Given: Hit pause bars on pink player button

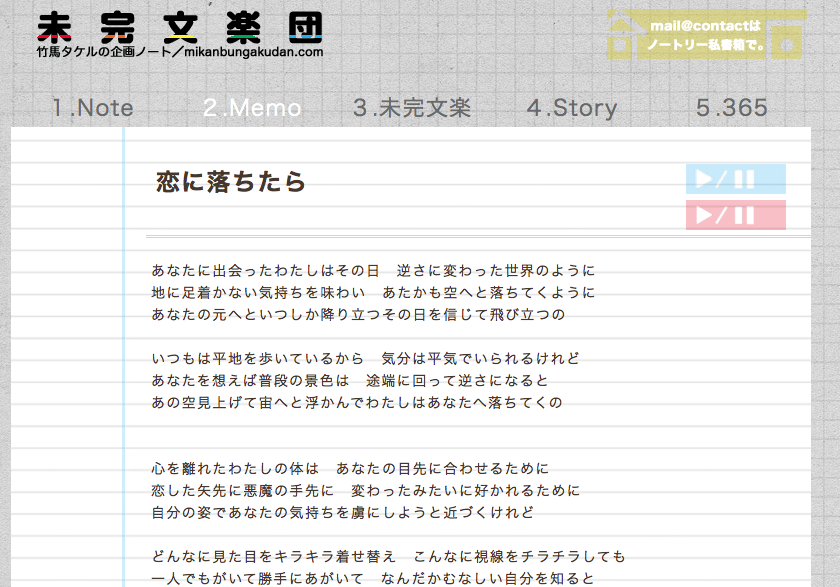Looking at the screenshot, I should [744, 215].
